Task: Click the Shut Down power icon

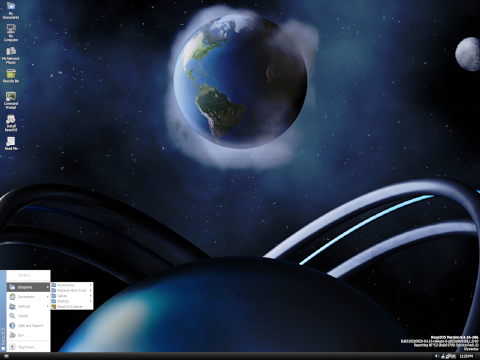Action: (12, 347)
